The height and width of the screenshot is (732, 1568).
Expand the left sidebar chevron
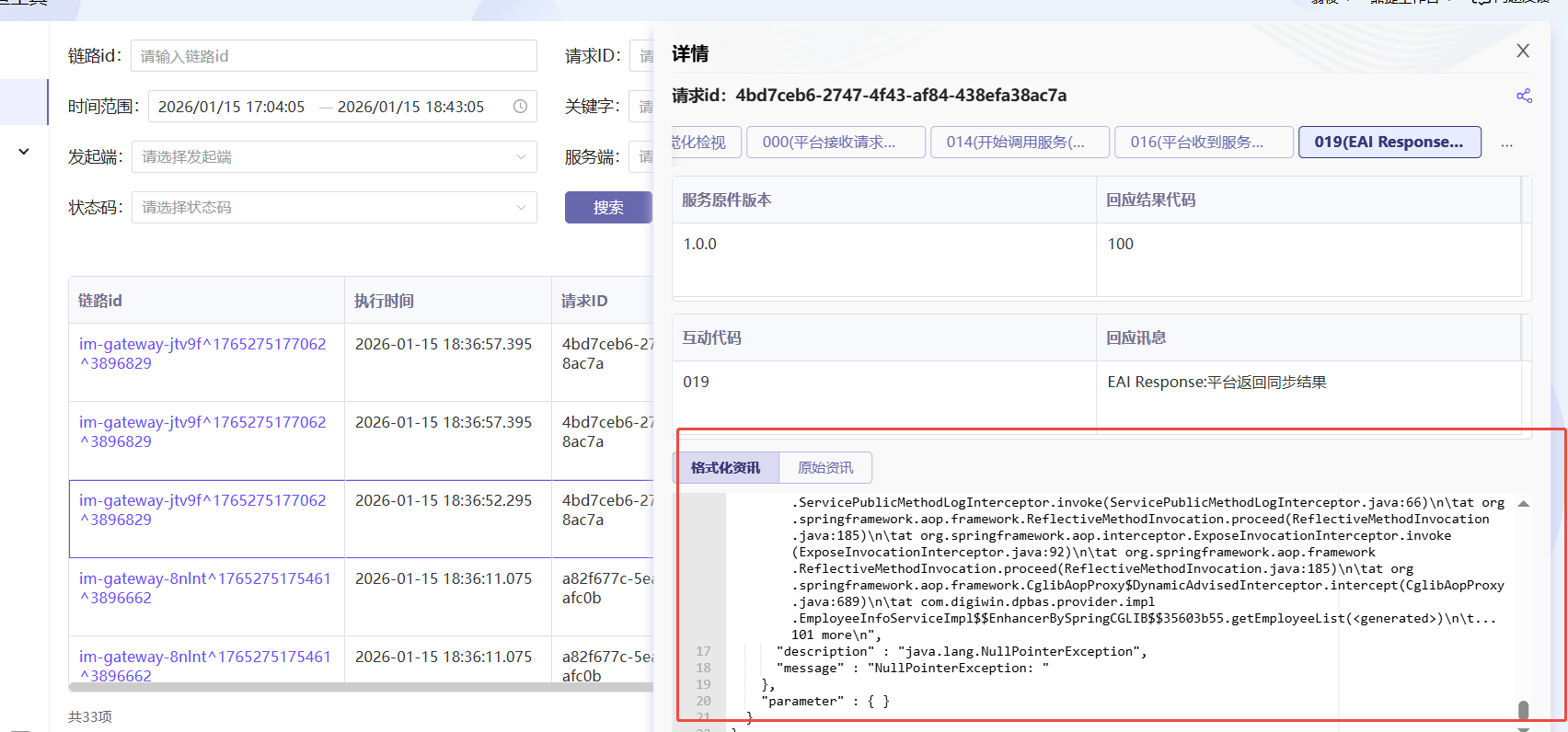(24, 152)
